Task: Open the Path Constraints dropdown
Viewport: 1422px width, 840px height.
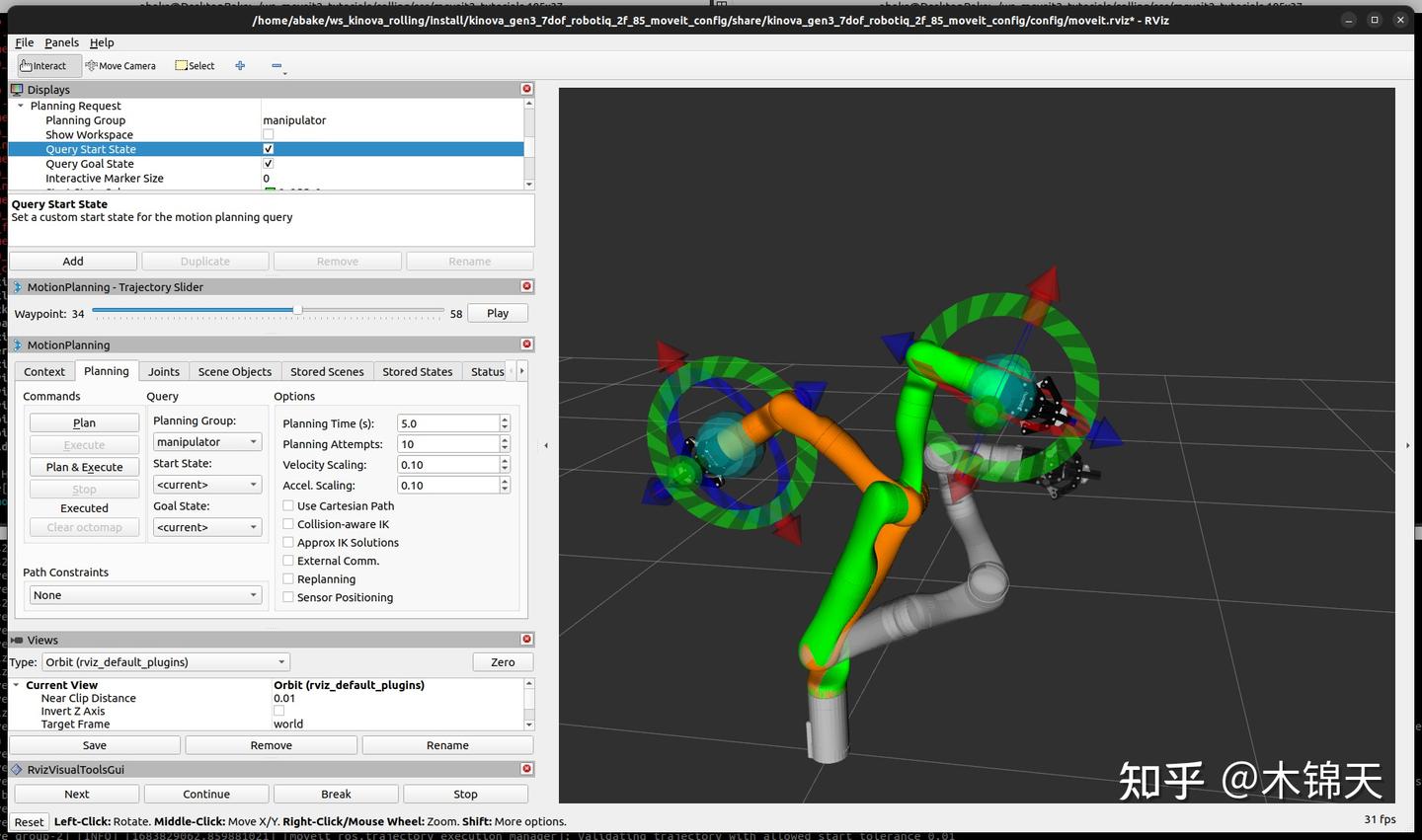Action: pos(145,594)
